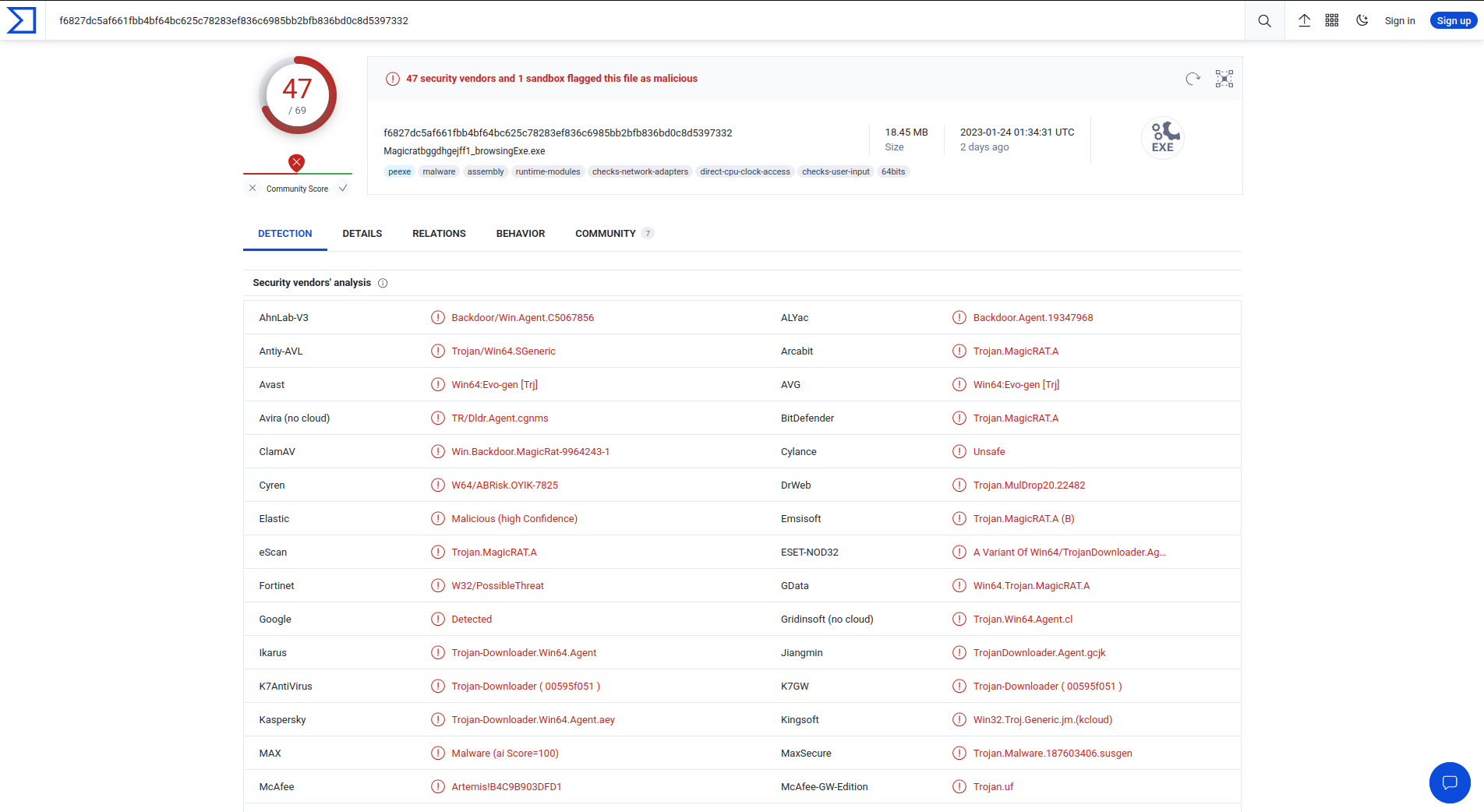This screenshot has height=812, width=1484.
Task: Select the checks-network-adapters tag
Action: tap(640, 171)
